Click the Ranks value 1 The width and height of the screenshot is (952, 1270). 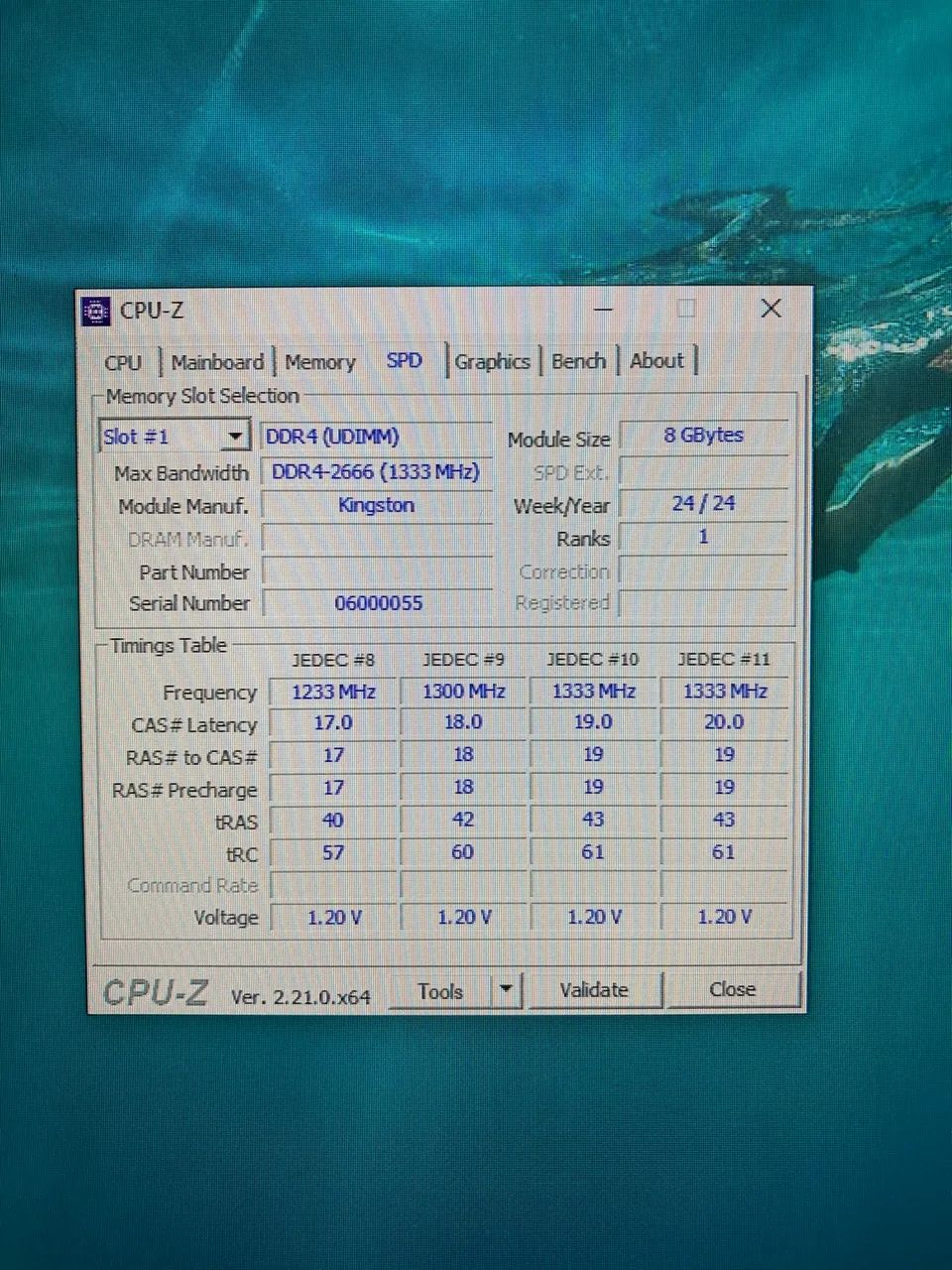(x=703, y=537)
